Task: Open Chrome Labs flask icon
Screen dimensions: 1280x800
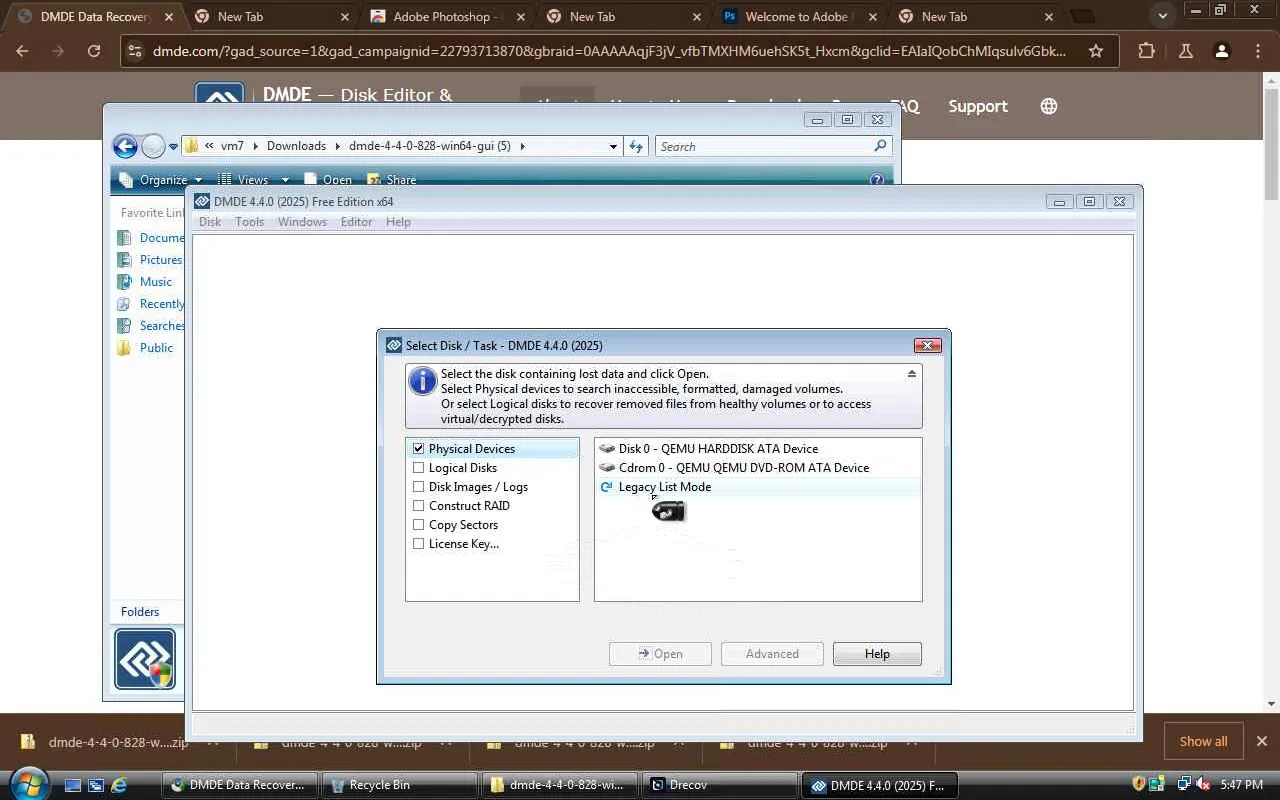Action: (1186, 51)
